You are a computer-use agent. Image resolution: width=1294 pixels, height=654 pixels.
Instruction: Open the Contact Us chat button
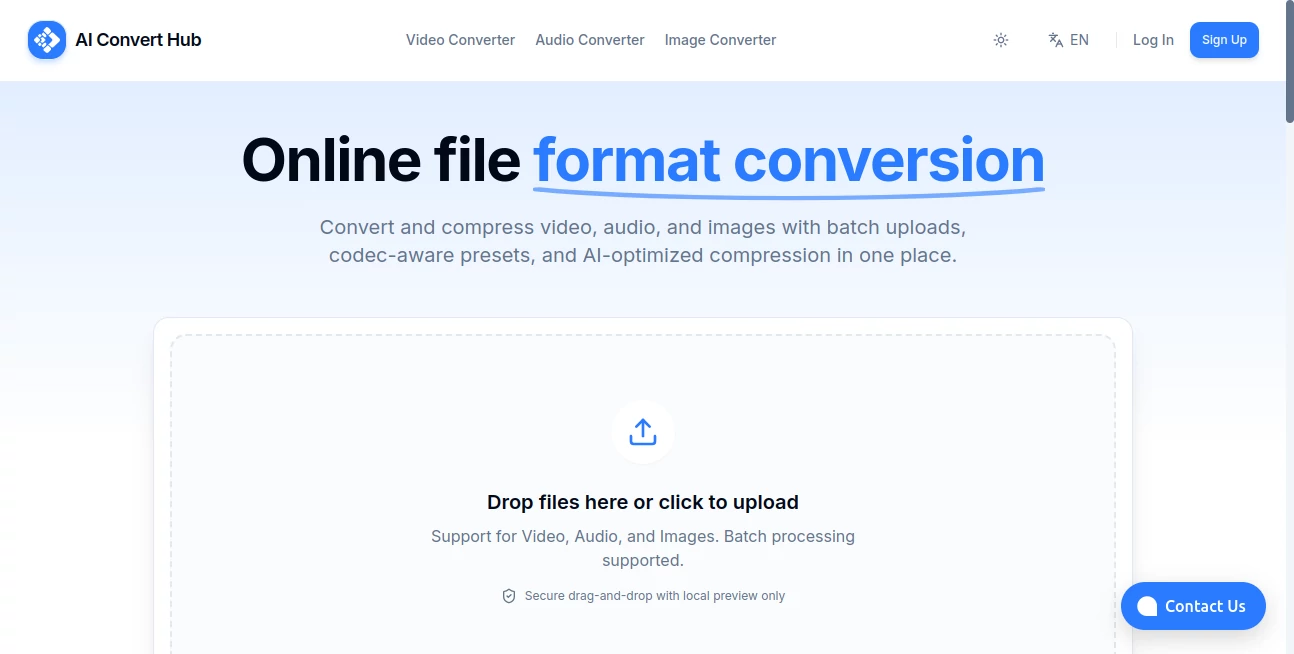1192,606
